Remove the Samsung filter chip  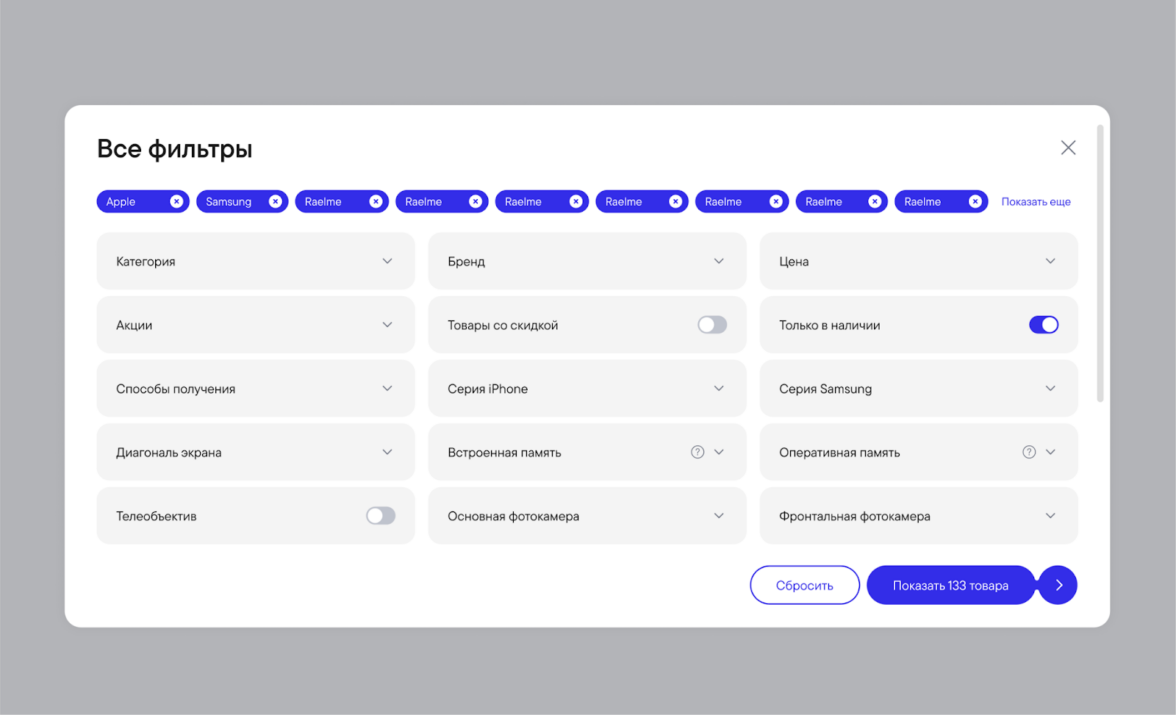(276, 202)
